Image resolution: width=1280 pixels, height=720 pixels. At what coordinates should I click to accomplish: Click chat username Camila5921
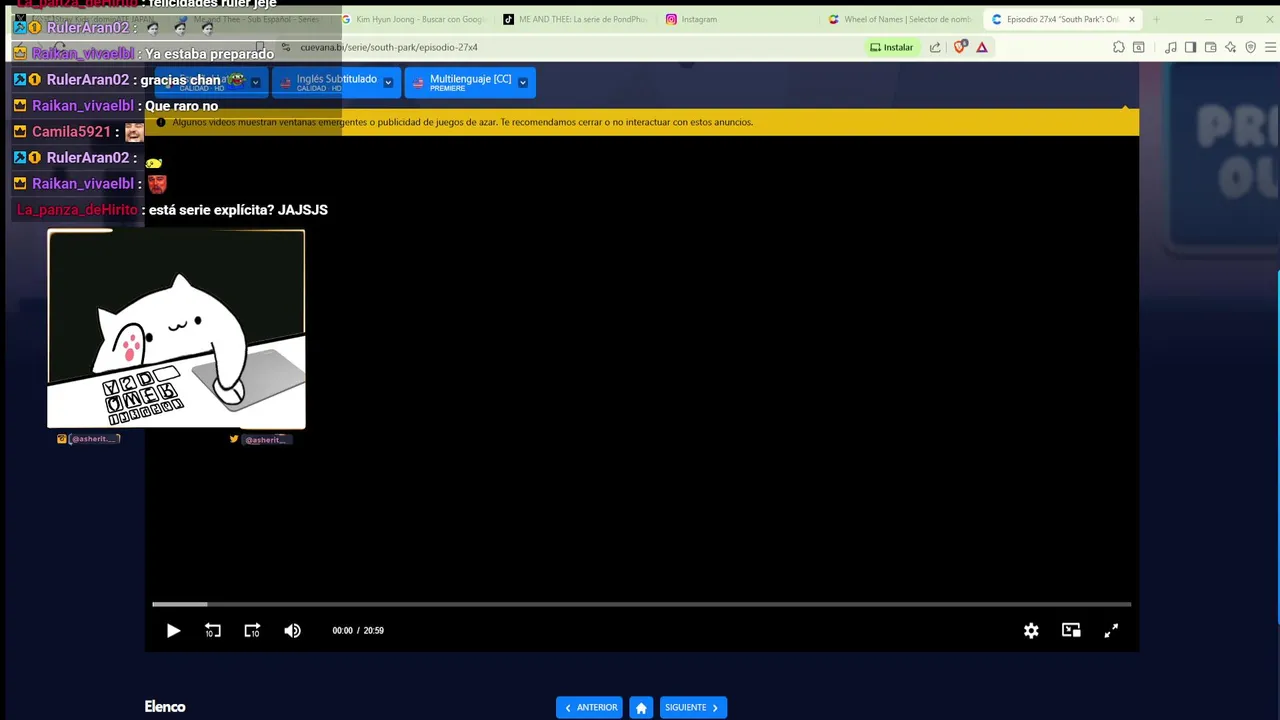[71, 132]
